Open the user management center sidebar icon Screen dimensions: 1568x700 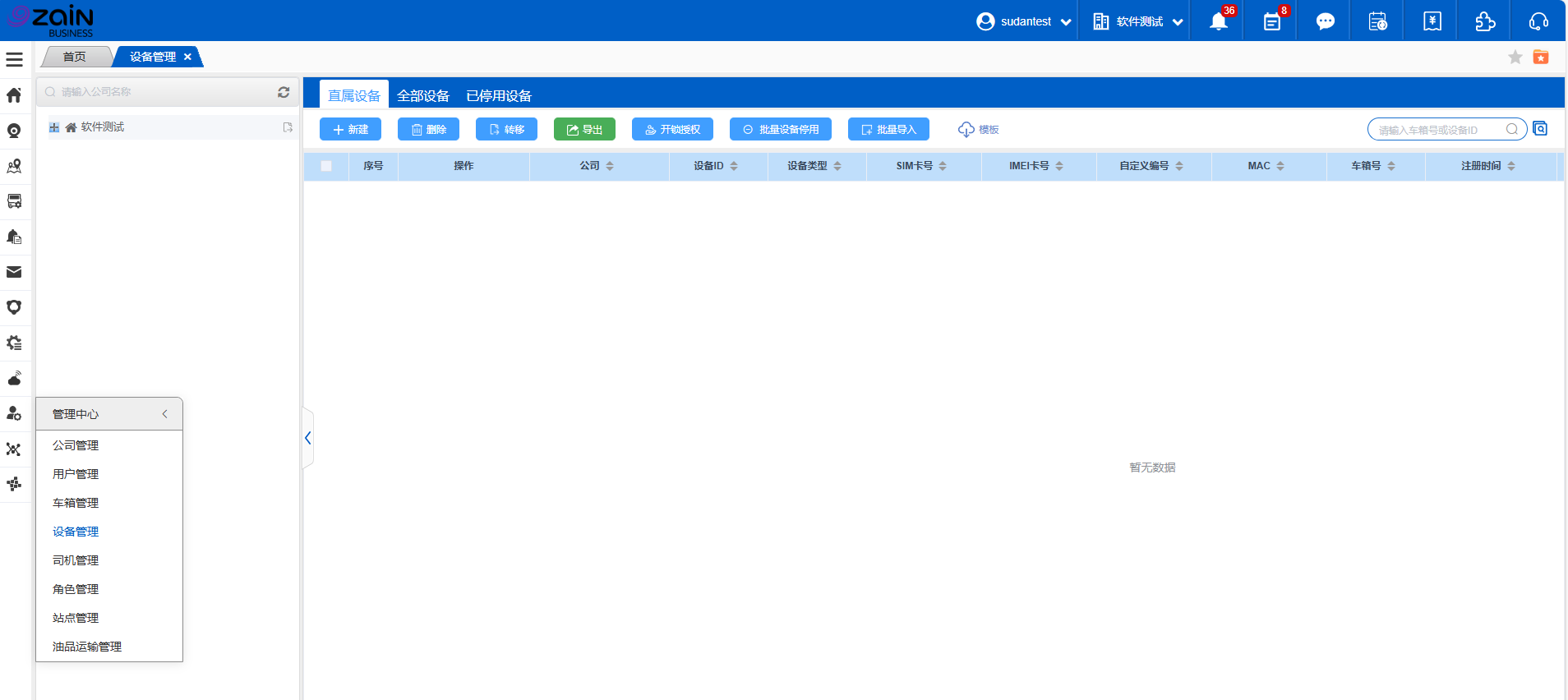pyautogui.click(x=14, y=413)
